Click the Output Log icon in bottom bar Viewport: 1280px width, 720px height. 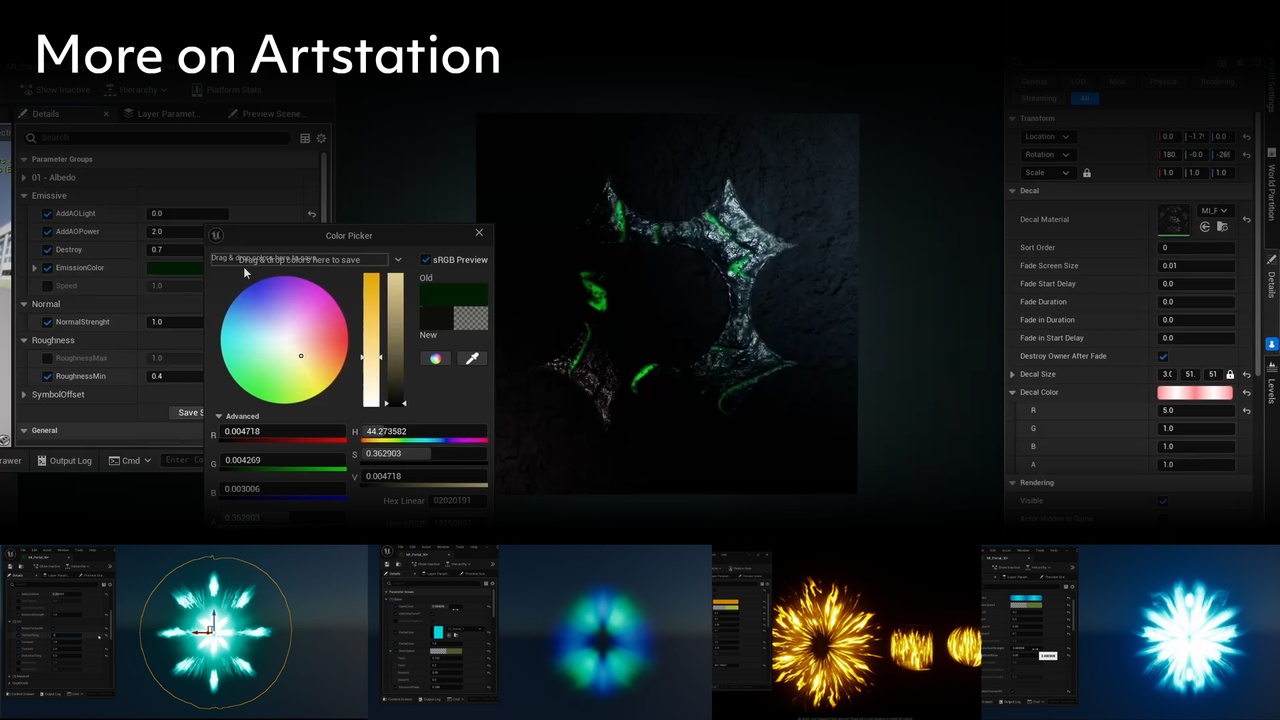[41, 460]
